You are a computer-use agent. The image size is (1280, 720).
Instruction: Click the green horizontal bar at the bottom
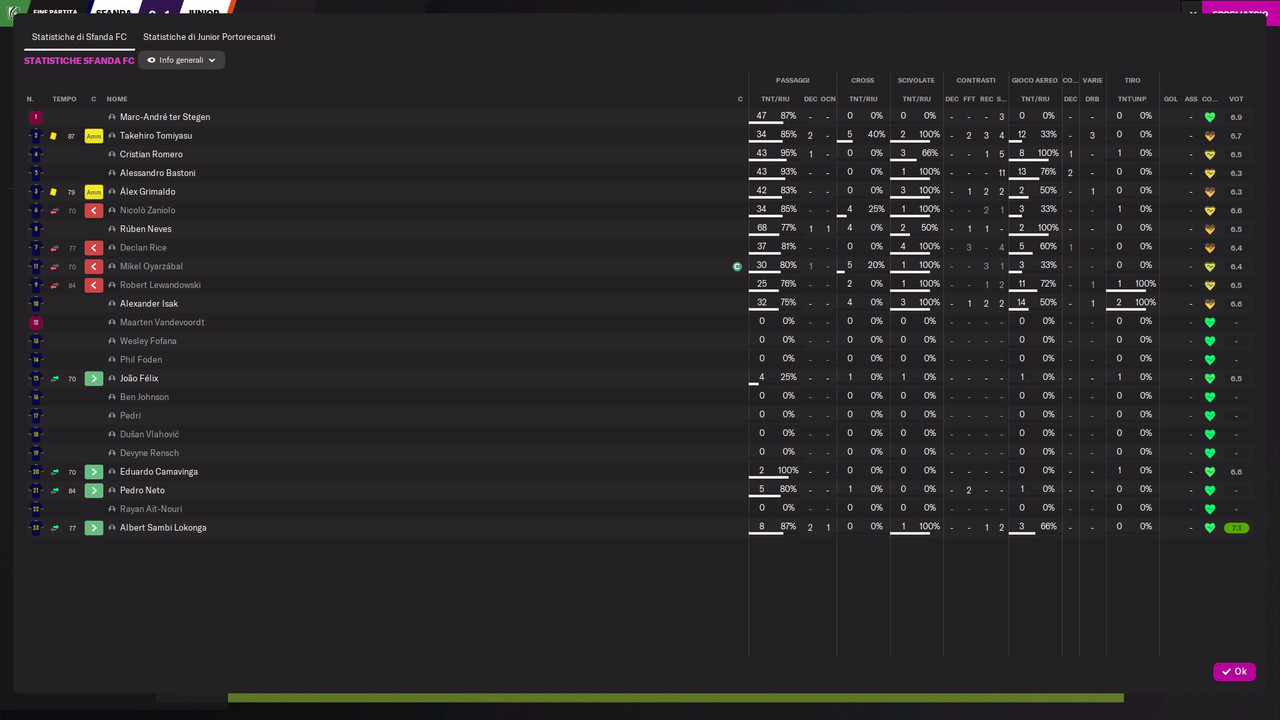point(676,698)
